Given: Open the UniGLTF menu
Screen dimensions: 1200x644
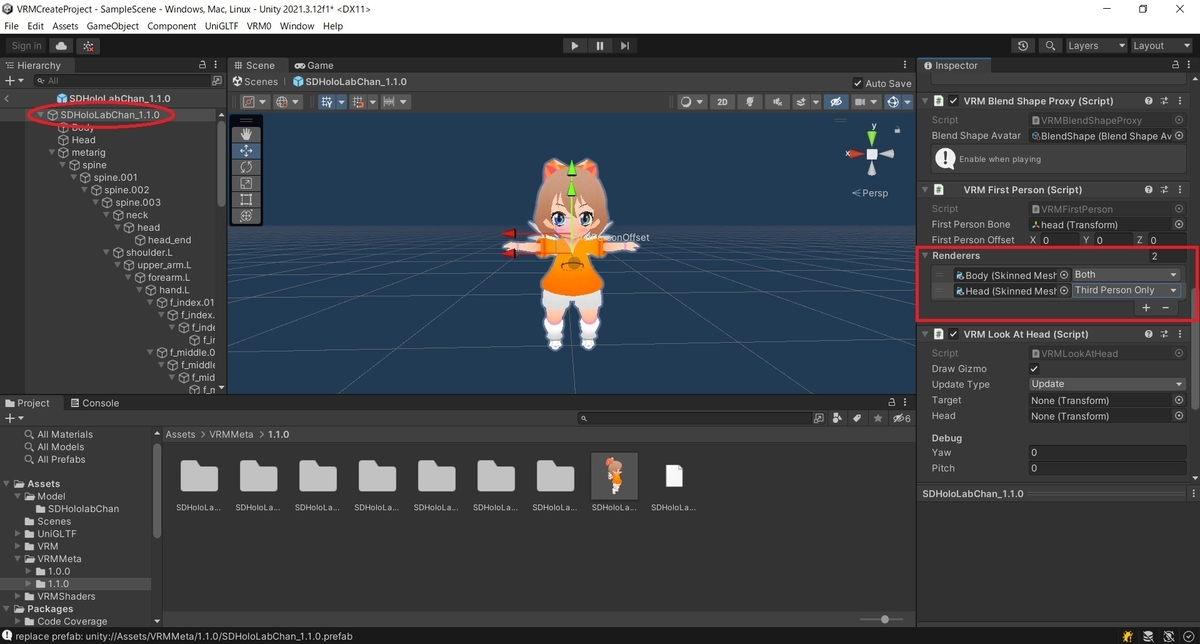Looking at the screenshot, I should pos(222,26).
